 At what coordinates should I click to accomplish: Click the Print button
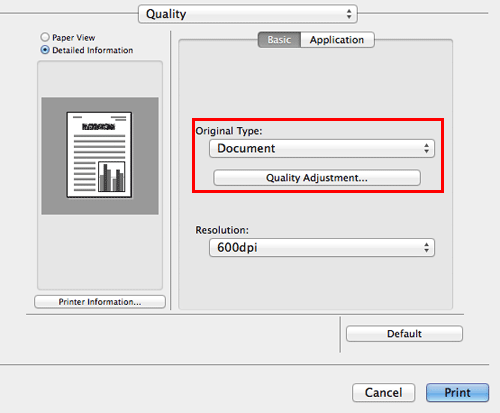click(457, 392)
